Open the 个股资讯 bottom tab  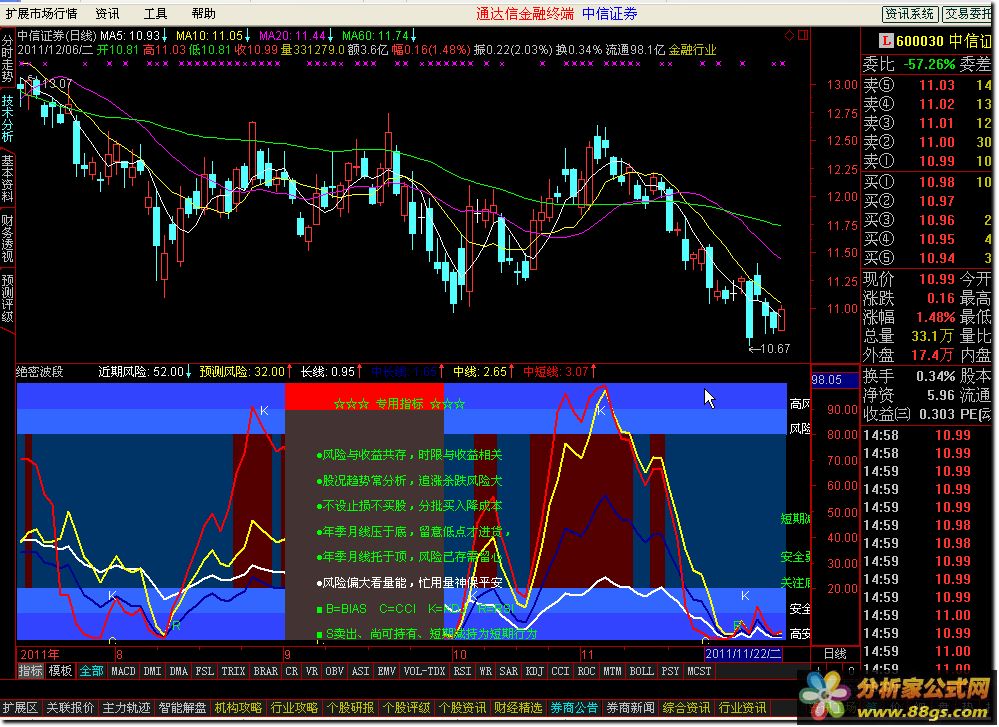(463, 708)
